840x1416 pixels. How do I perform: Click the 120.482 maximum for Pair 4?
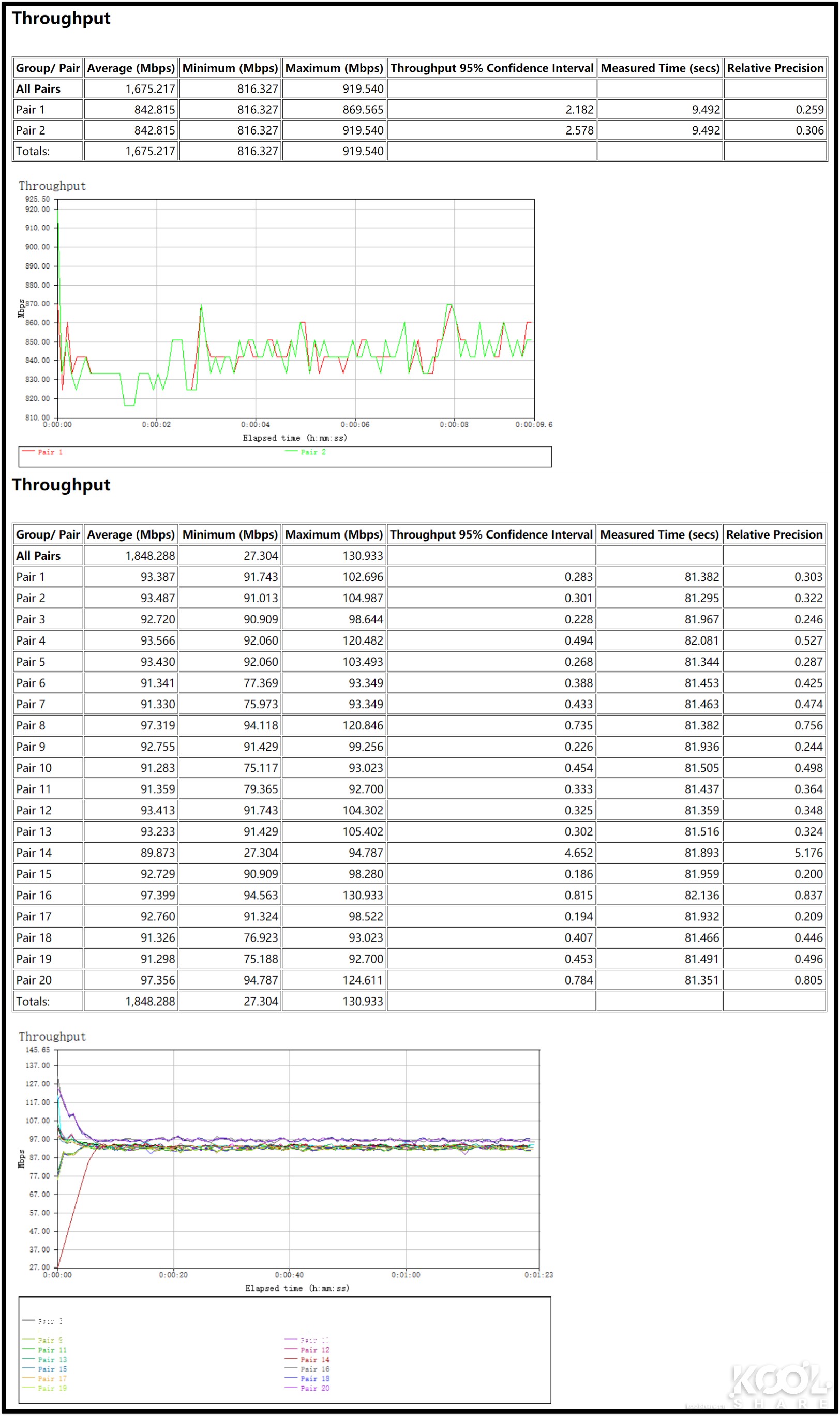pos(363,641)
